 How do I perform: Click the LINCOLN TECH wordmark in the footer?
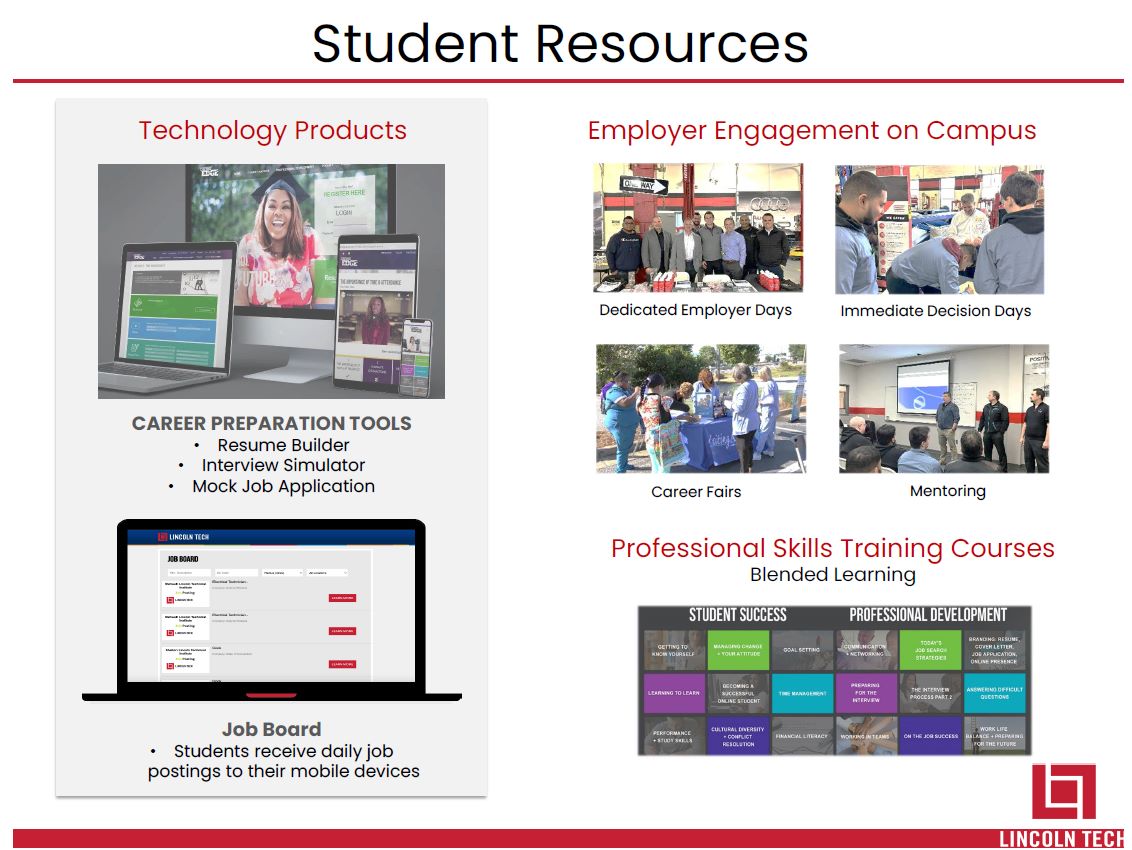(1061, 838)
